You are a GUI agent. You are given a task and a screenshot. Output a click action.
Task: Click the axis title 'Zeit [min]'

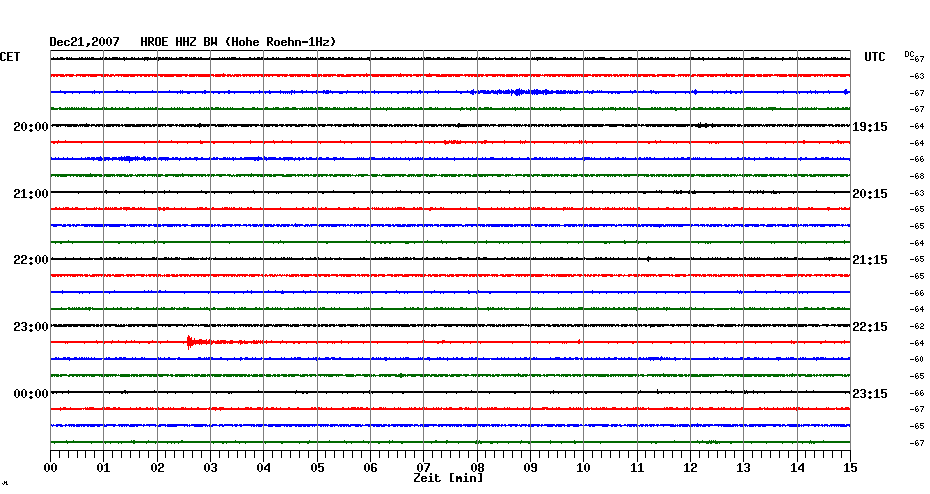click(448, 478)
